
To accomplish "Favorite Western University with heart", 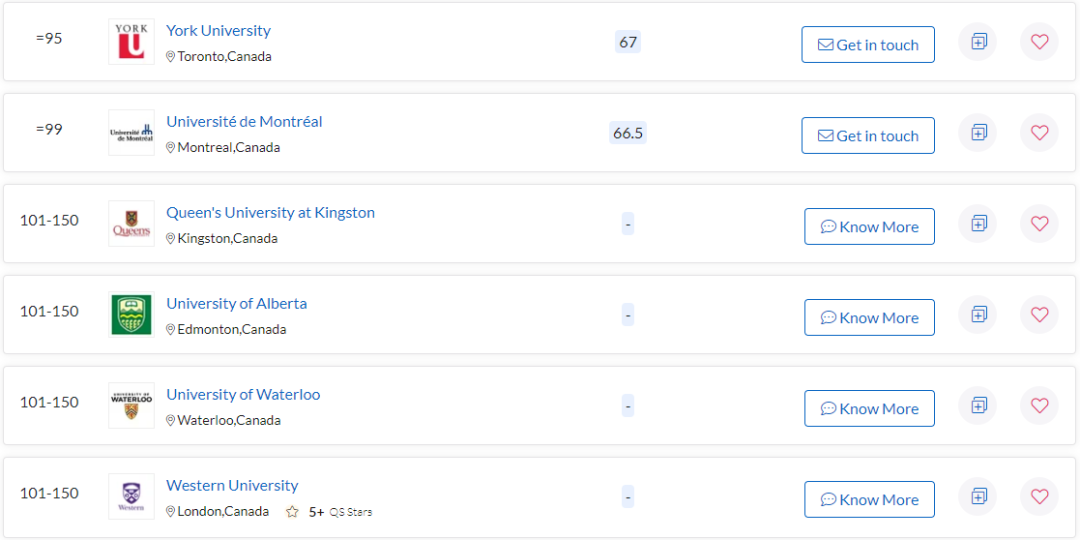I will [1039, 497].
